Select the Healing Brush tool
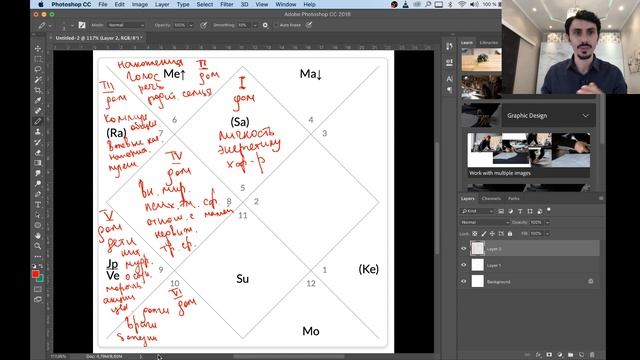640x360 pixels. (38, 111)
